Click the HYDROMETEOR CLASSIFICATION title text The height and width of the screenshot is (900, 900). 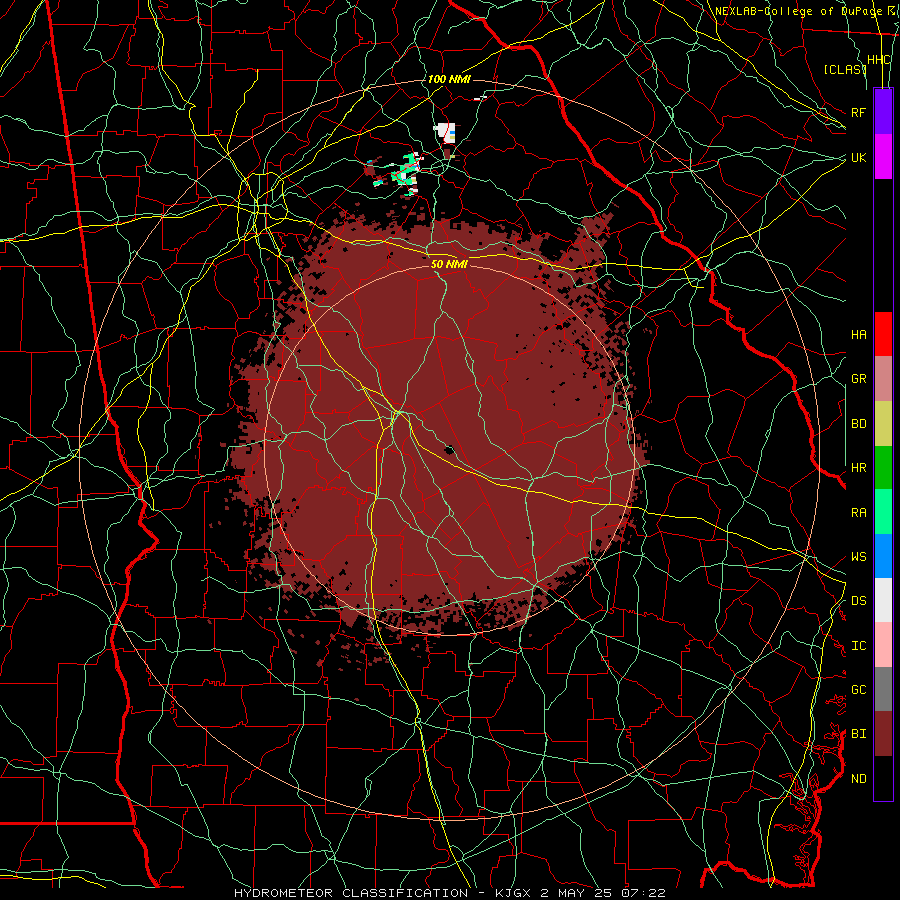click(x=351, y=893)
